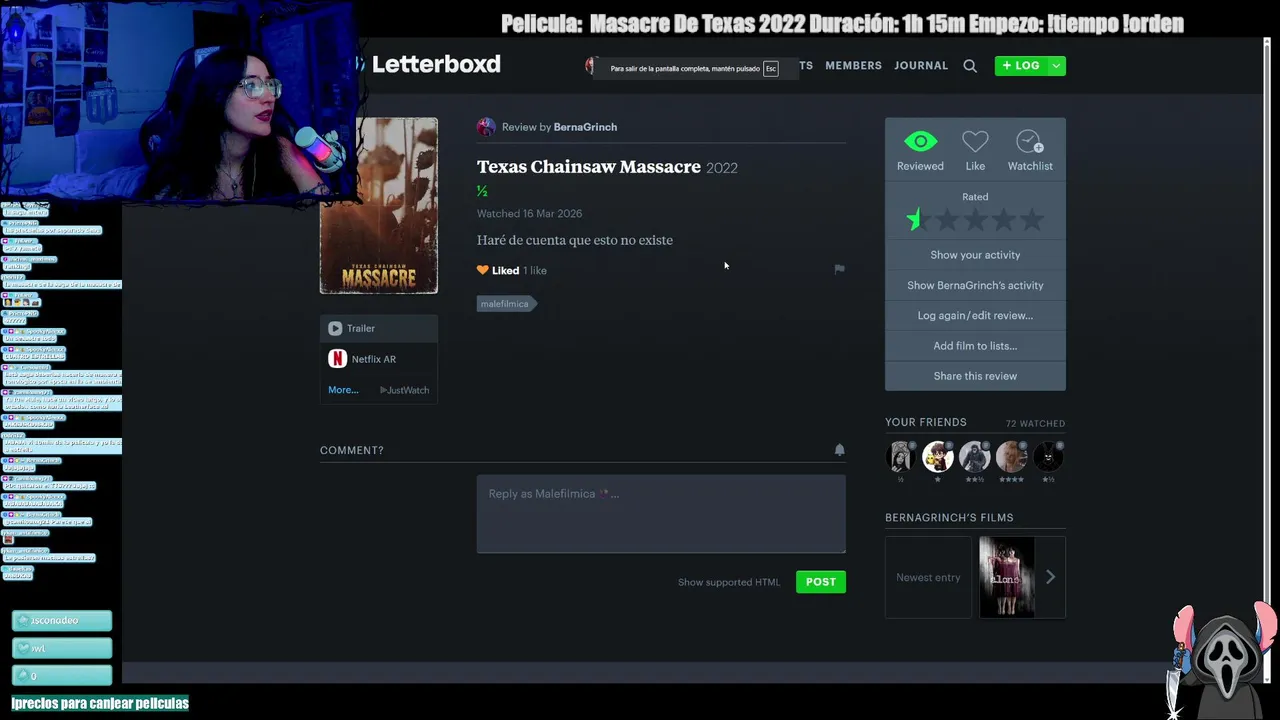
Task: Focus the Reply as Malefilmica text box
Action: (x=661, y=514)
